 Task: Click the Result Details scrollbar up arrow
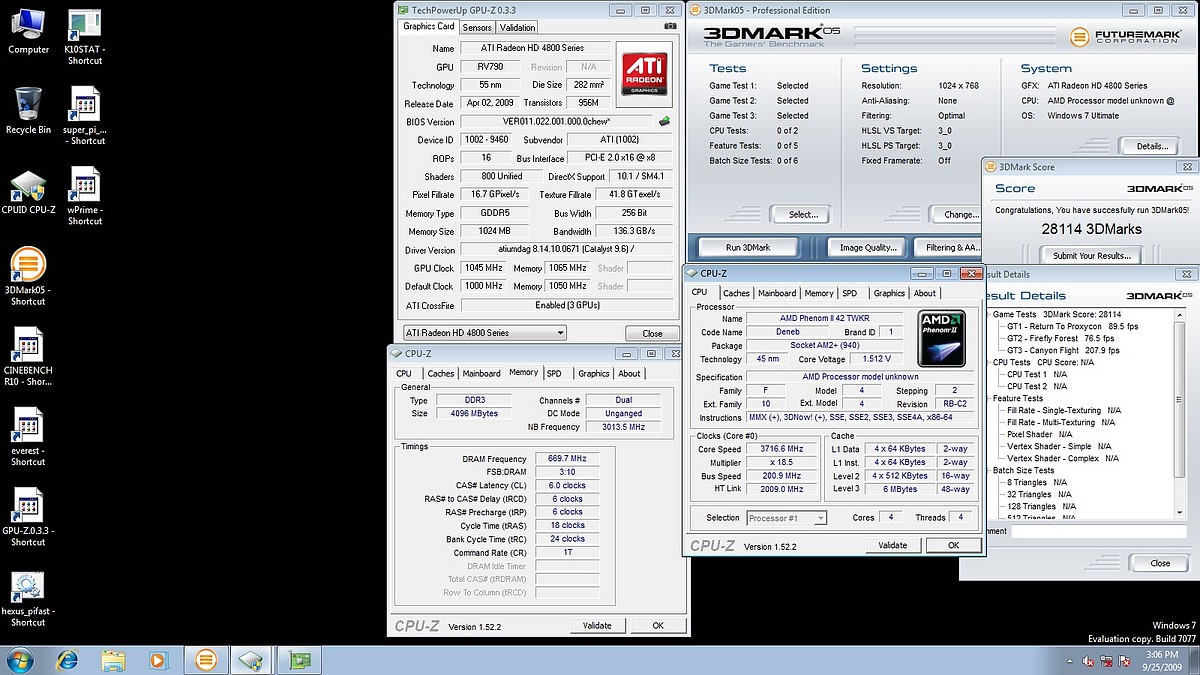[1181, 314]
